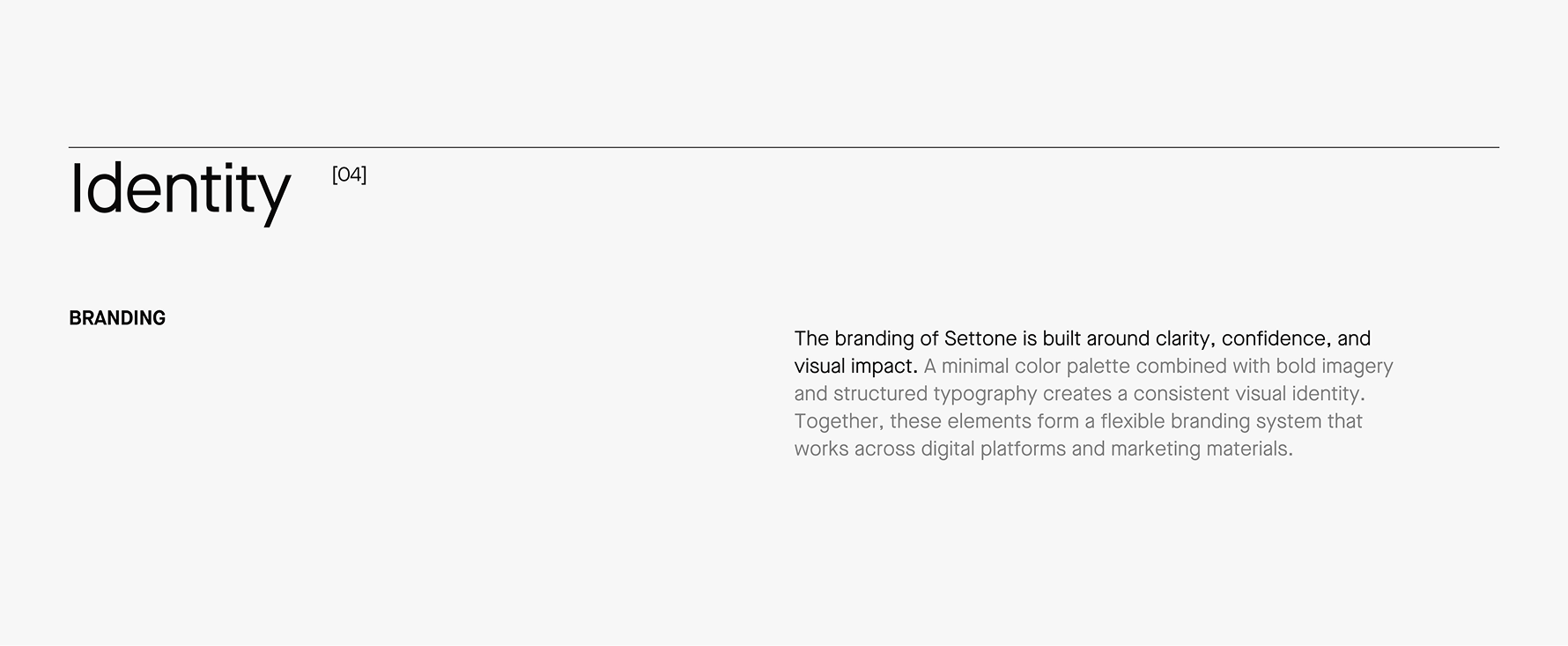1568x646 pixels.
Task: Click the phrase 'The branding of'
Action: tap(854, 338)
